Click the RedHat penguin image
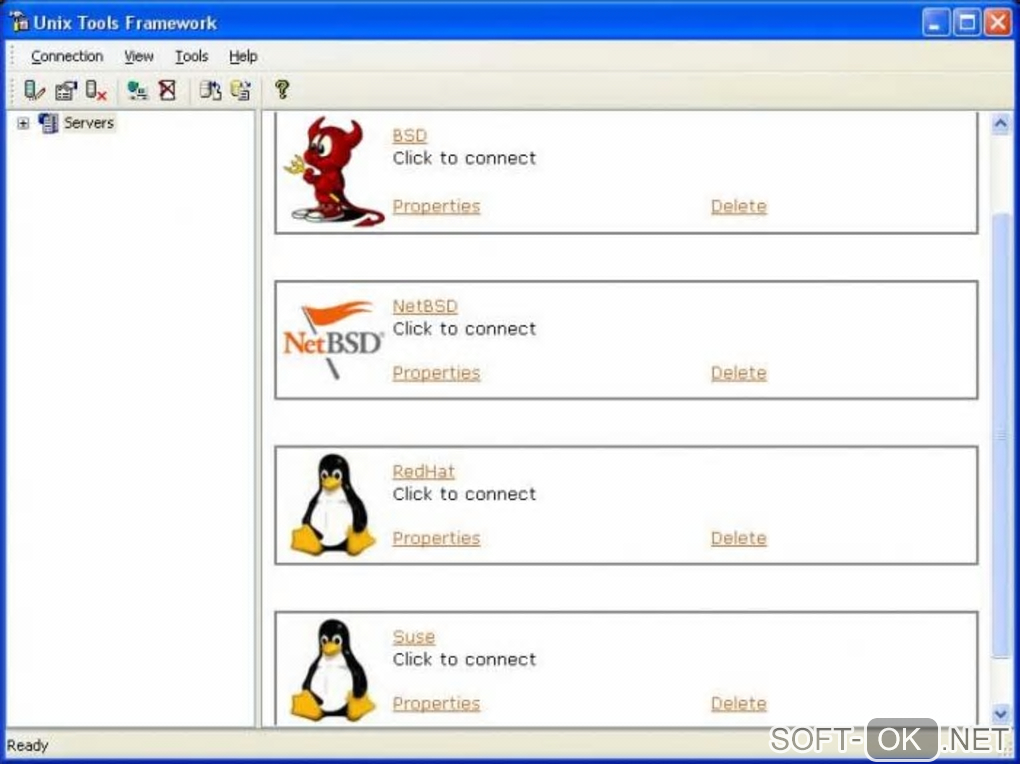Screen dimensions: 1020x764 click(332, 505)
